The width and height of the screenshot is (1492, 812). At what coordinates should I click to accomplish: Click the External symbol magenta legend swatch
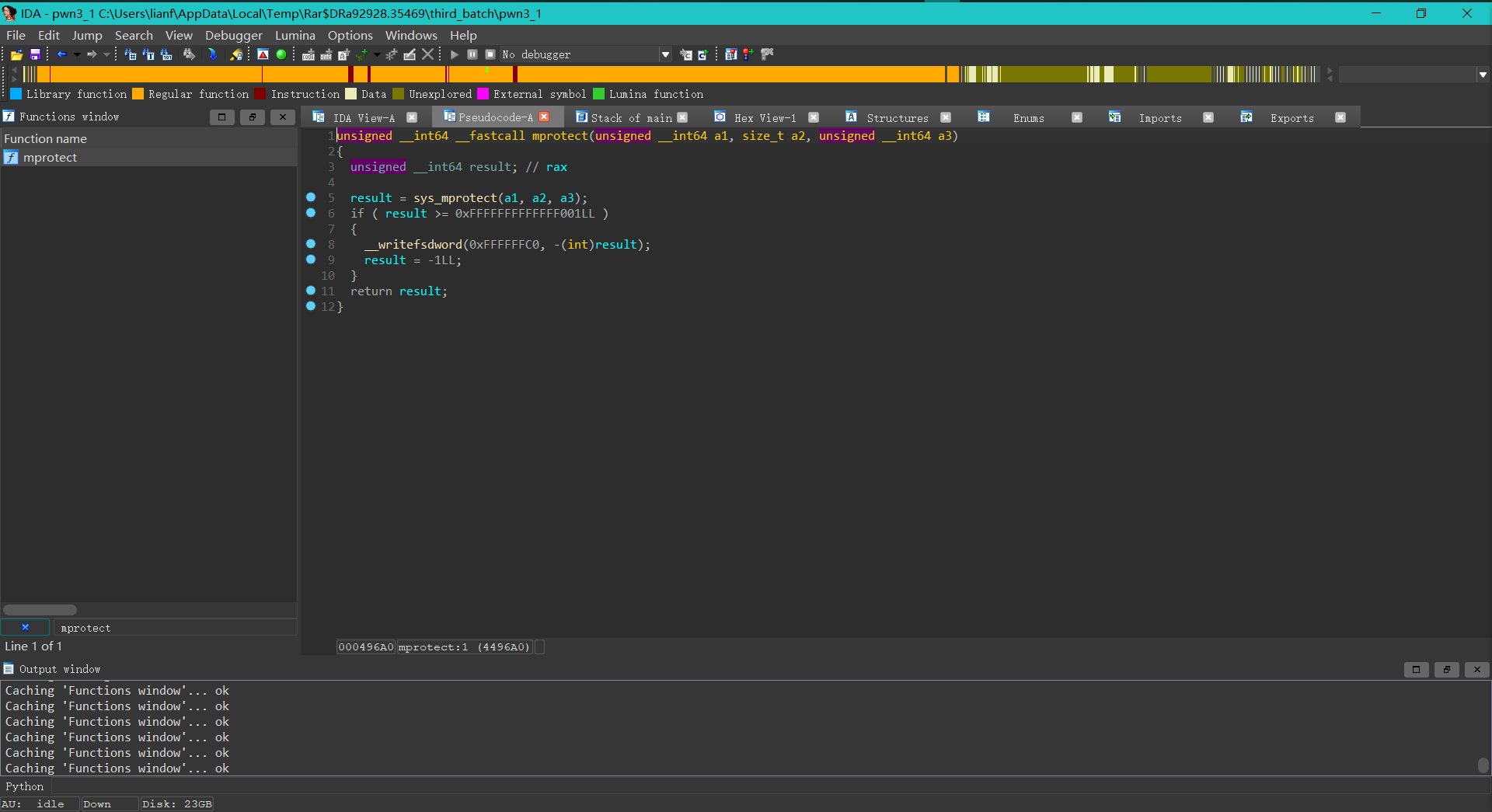(x=483, y=94)
